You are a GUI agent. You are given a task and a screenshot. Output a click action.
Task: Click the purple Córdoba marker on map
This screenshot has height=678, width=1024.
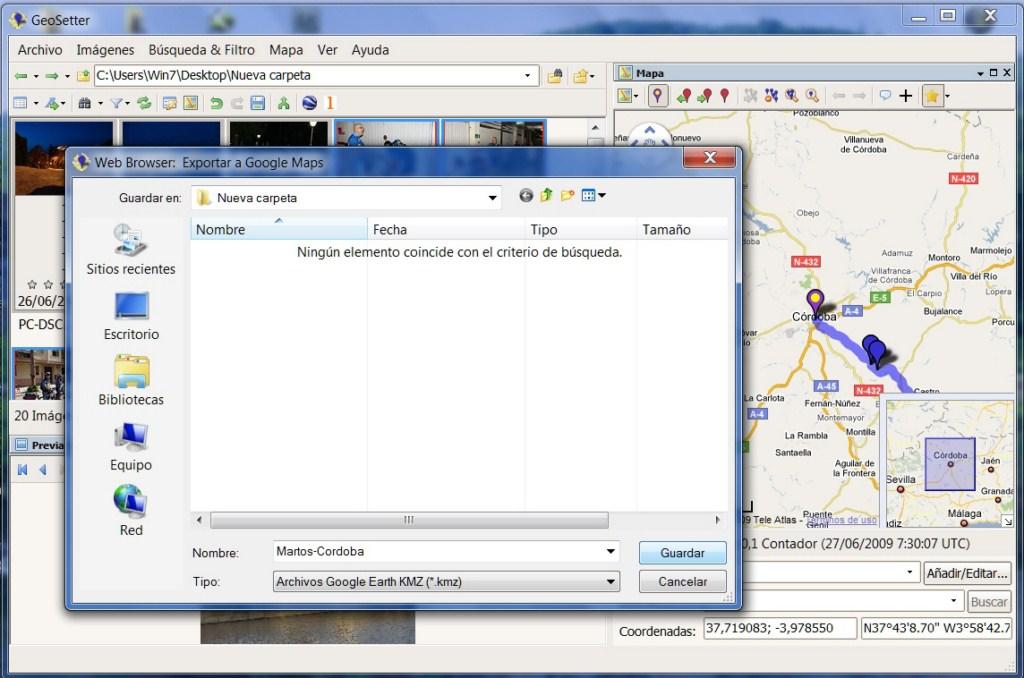[815, 304]
